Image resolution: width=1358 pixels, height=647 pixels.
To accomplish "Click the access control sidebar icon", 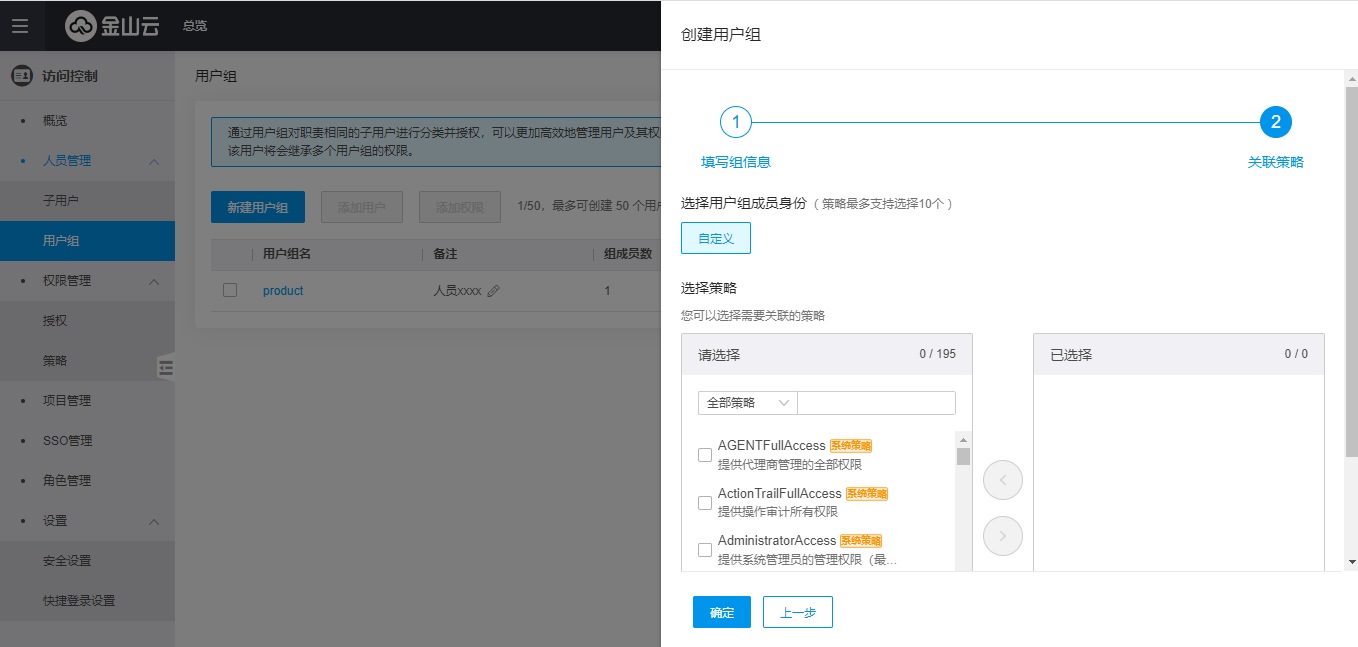I will click(21, 76).
